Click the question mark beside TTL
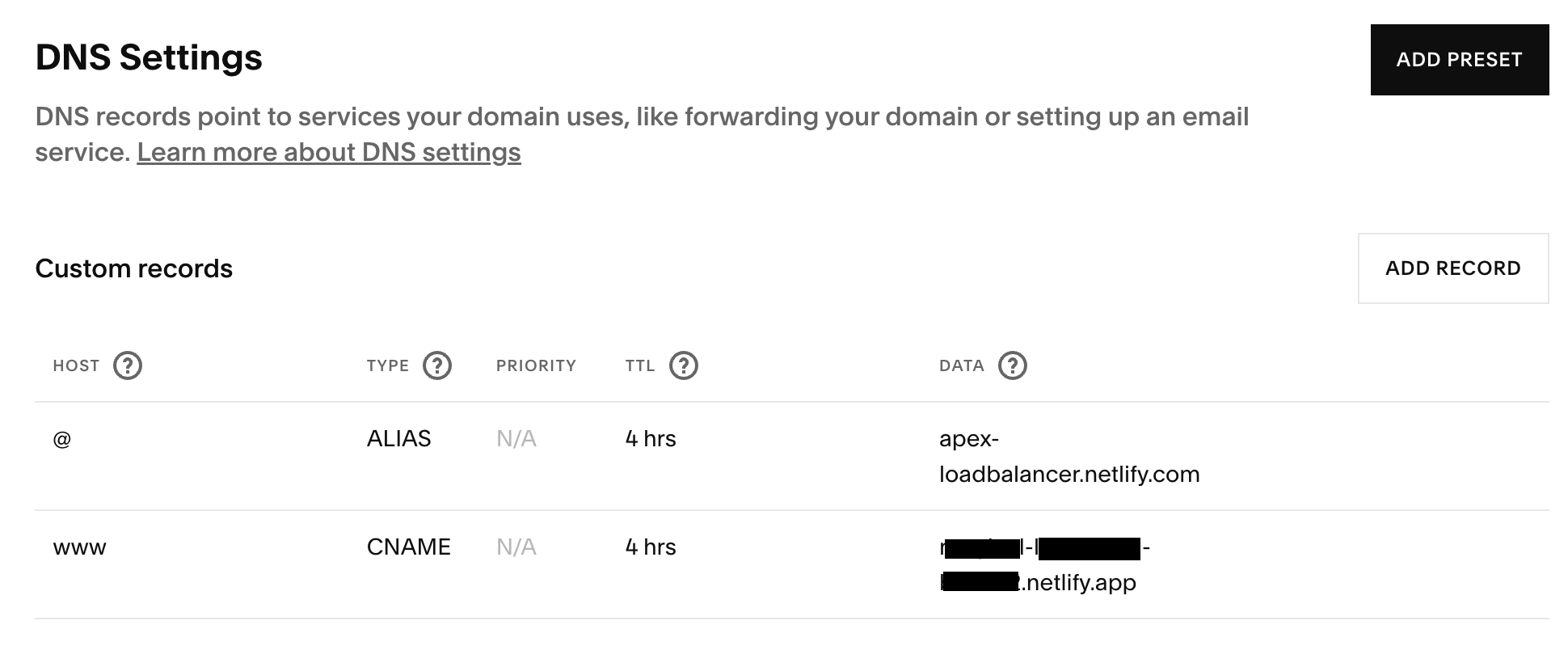Screen dimensions: 1568x663 [x=684, y=365]
